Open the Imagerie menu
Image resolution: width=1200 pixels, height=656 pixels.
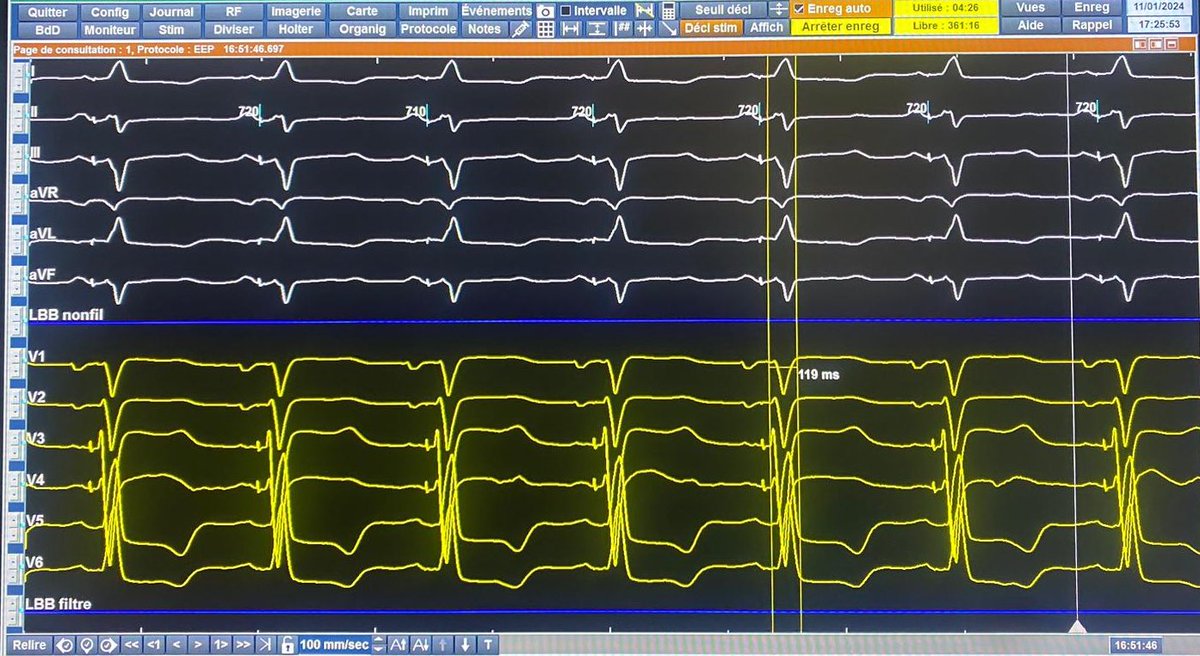pos(297,11)
